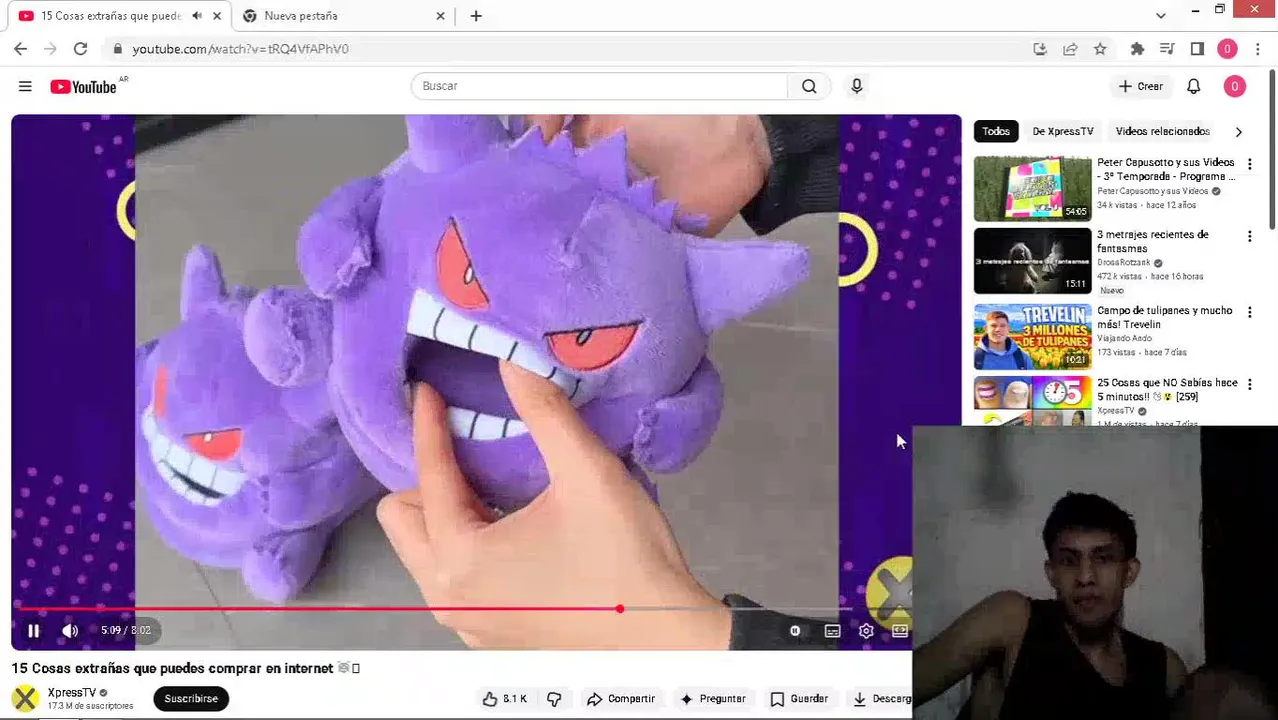View site information lock icon

[118, 49]
